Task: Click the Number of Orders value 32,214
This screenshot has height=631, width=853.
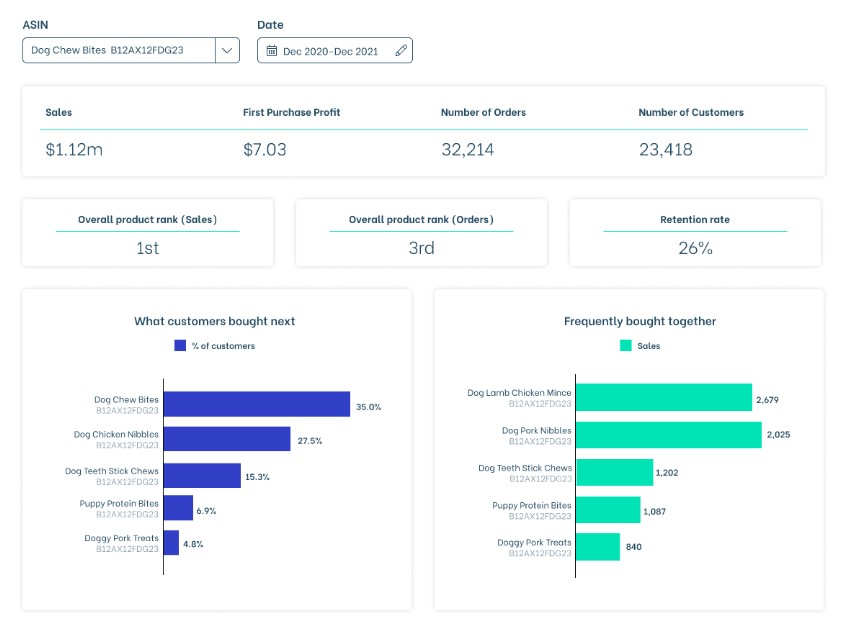Action: click(466, 146)
